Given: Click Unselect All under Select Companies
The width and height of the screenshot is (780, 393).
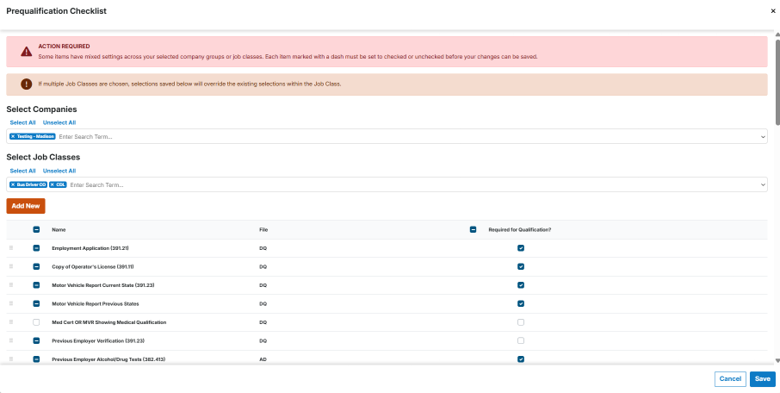Looking at the screenshot, I should pos(59,122).
